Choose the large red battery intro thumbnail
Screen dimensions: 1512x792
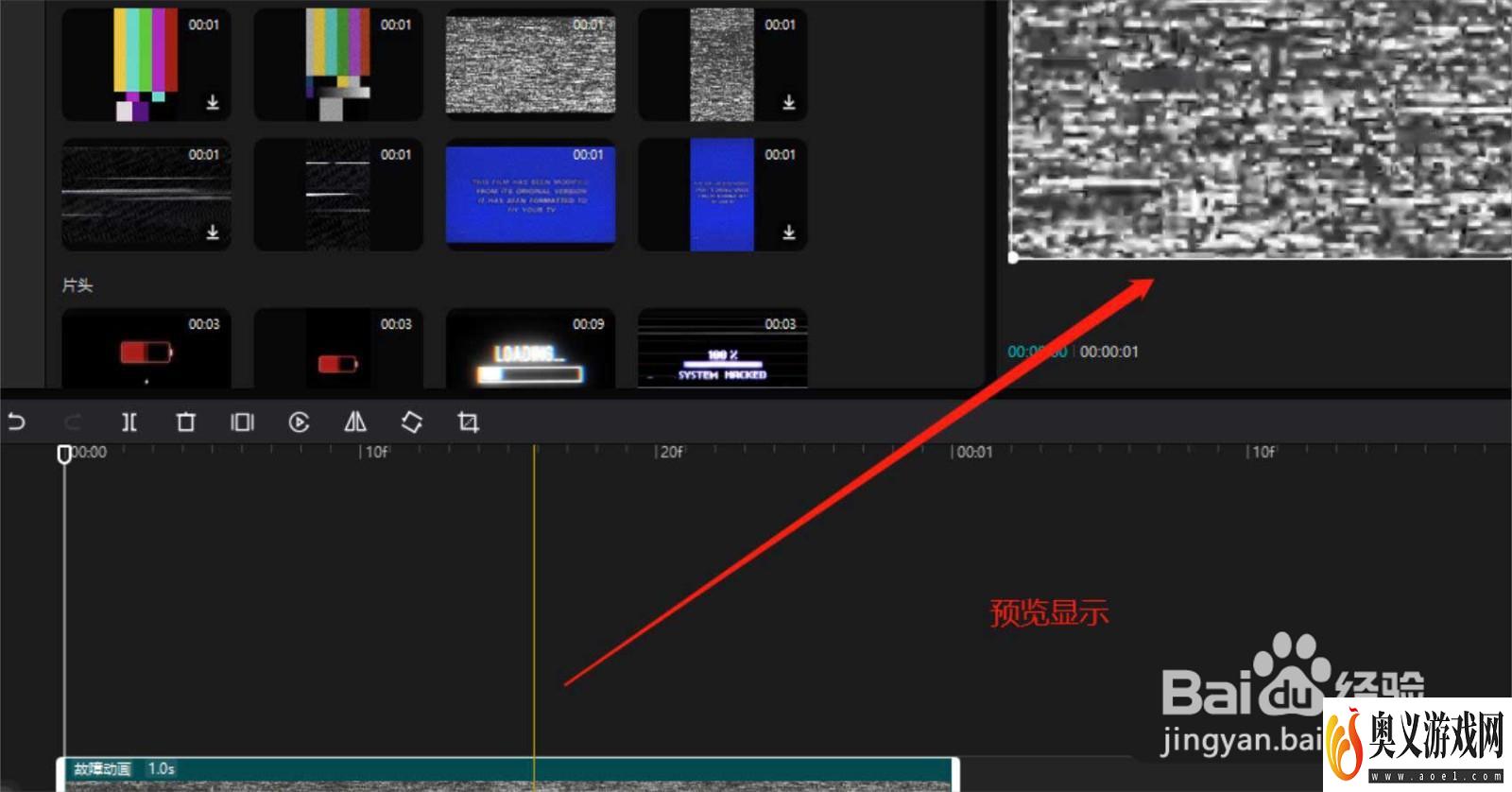146,348
